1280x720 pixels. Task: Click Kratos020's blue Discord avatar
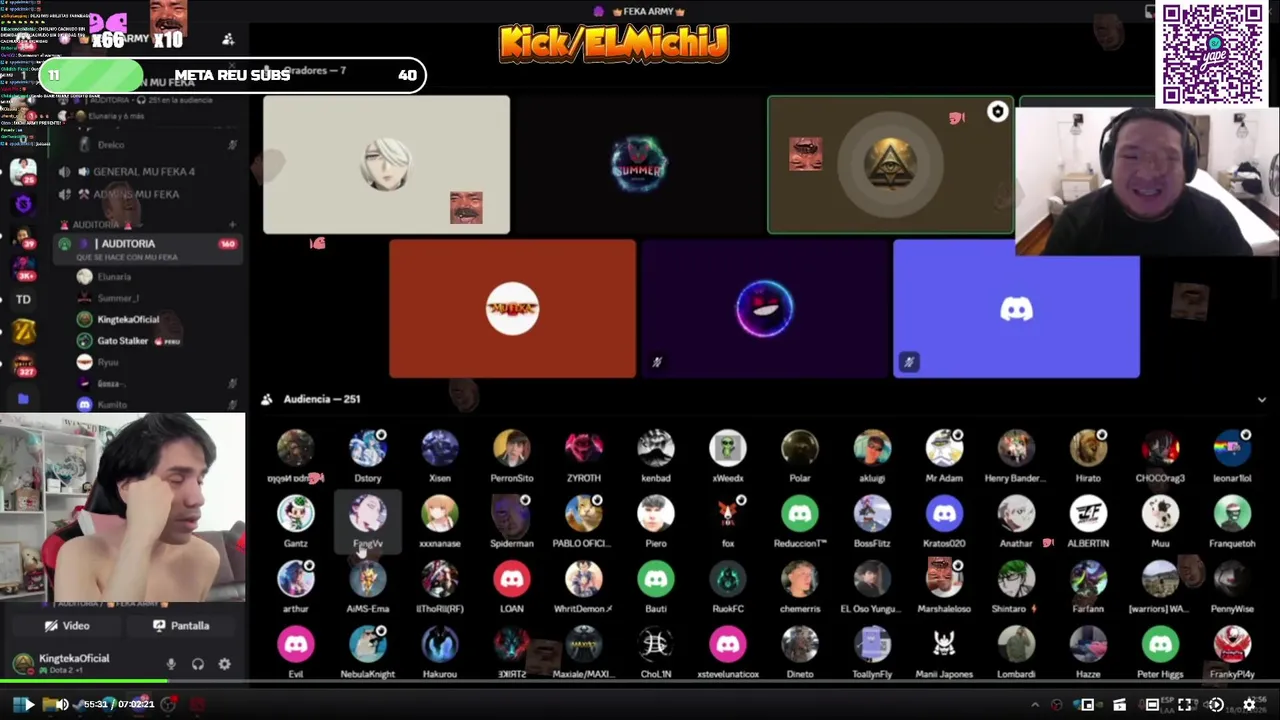(944, 514)
